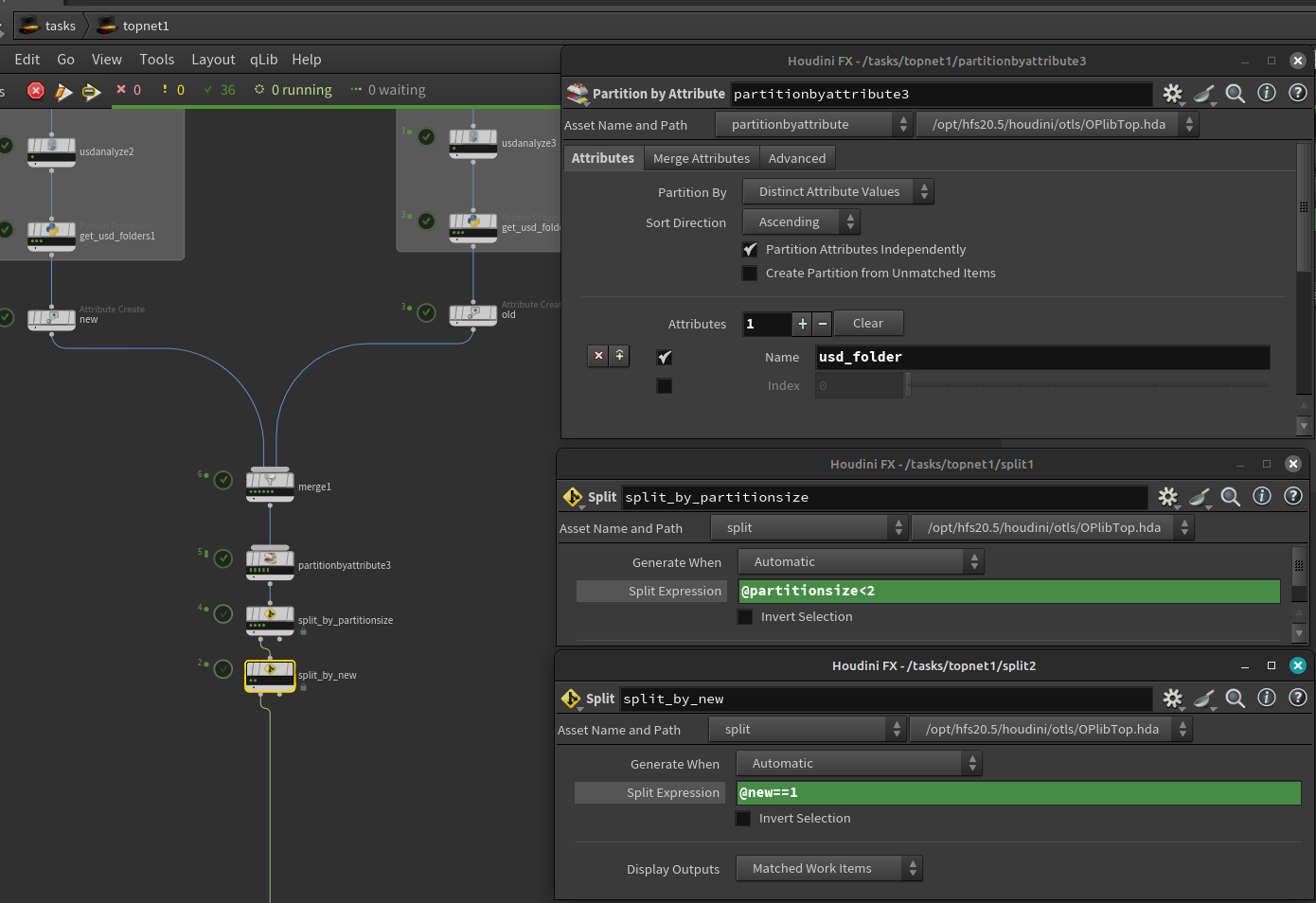Click the usd_folder Name input field
The height and width of the screenshot is (903, 1316).
click(1042, 357)
